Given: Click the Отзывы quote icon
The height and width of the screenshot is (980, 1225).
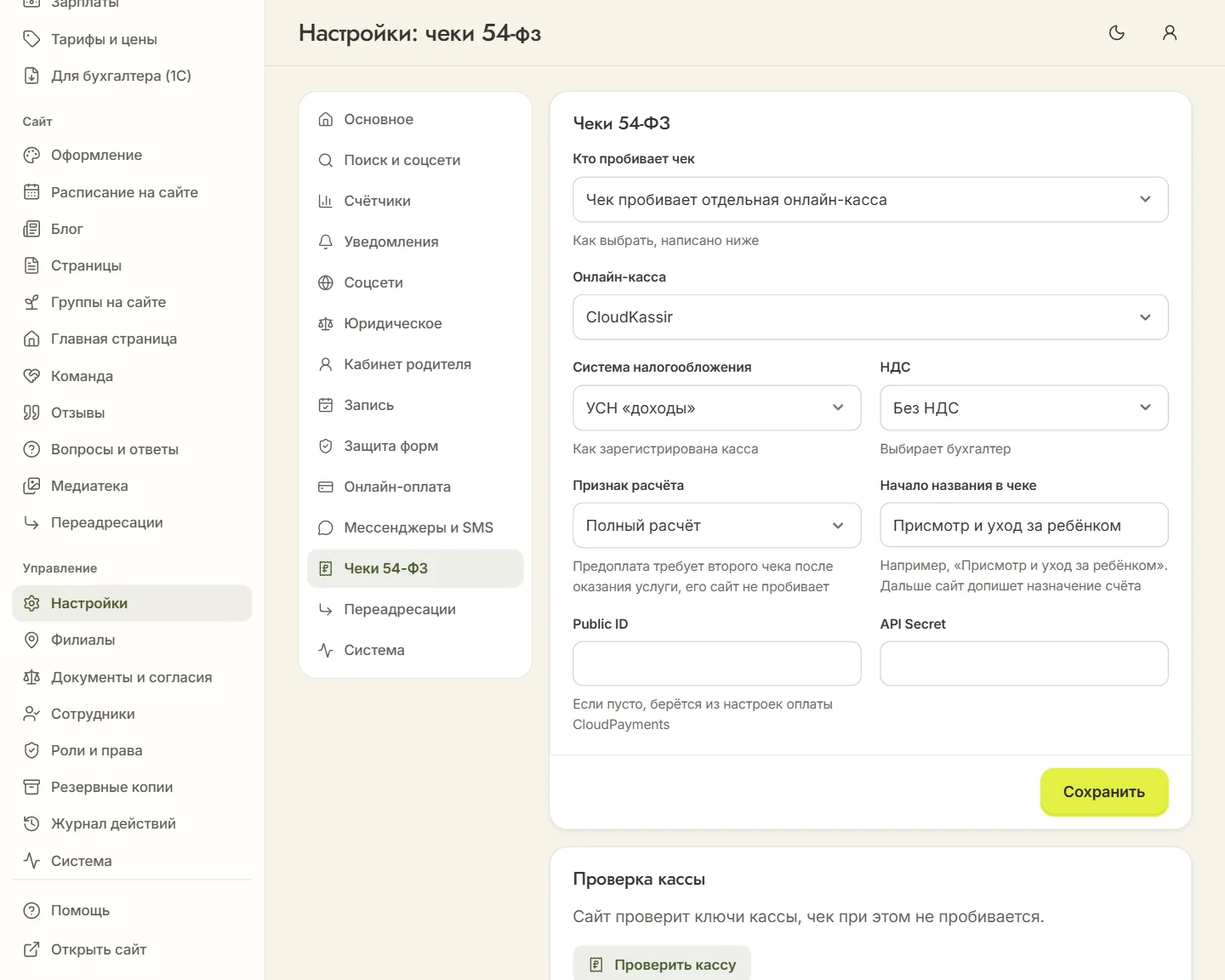Looking at the screenshot, I should click(x=31, y=413).
